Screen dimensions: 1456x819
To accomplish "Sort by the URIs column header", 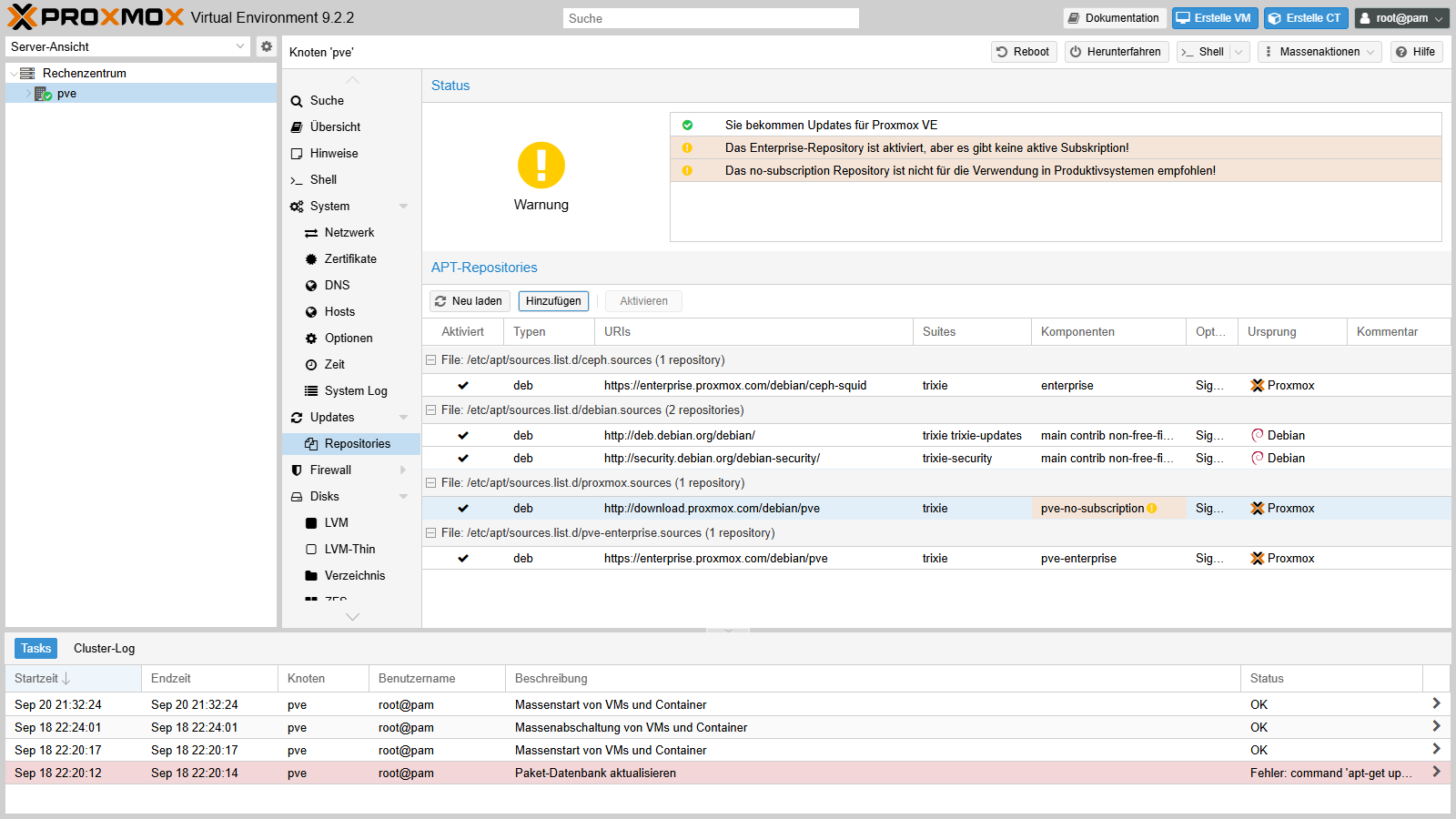I will [x=753, y=331].
